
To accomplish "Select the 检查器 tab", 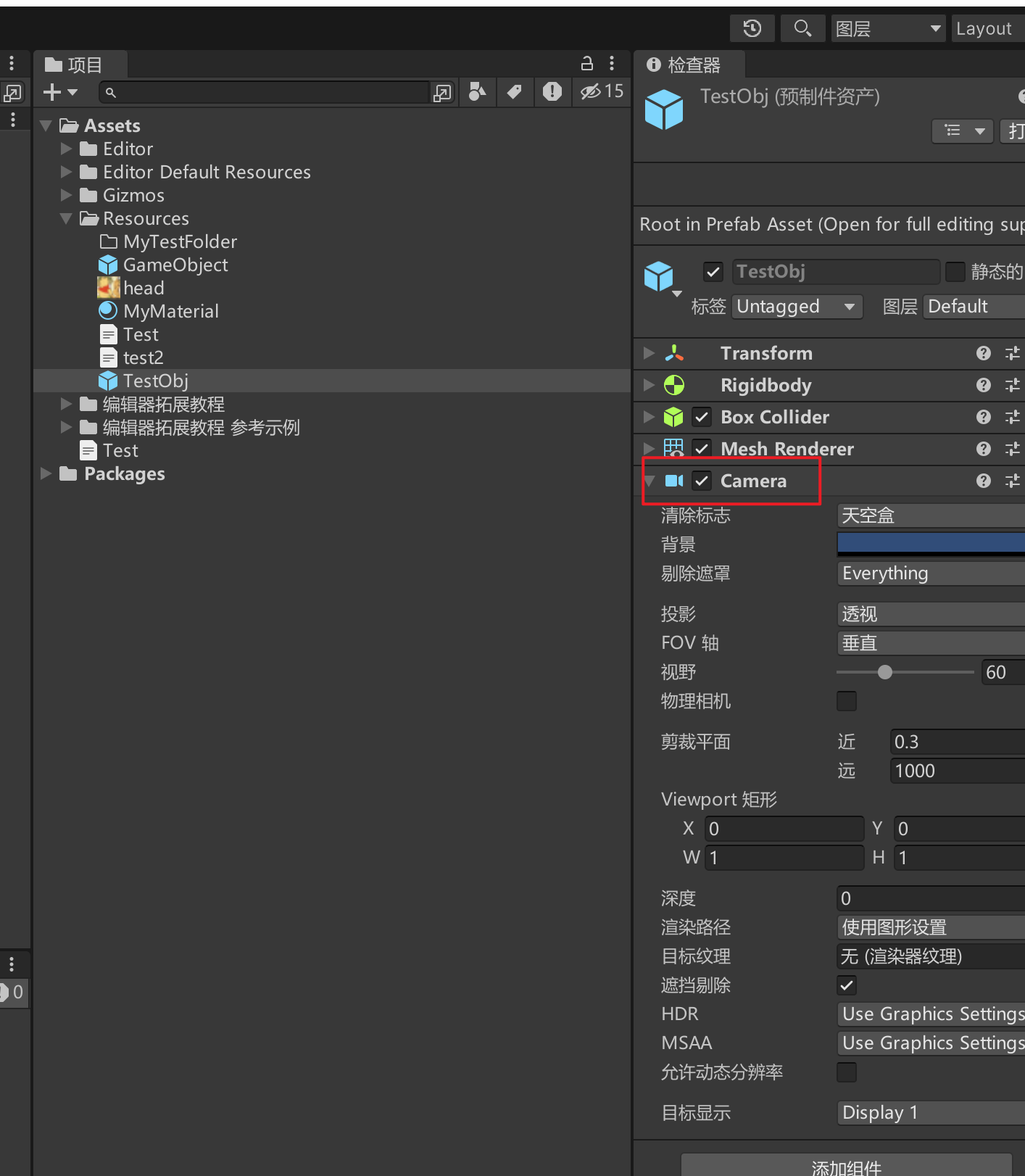I will coord(685,65).
